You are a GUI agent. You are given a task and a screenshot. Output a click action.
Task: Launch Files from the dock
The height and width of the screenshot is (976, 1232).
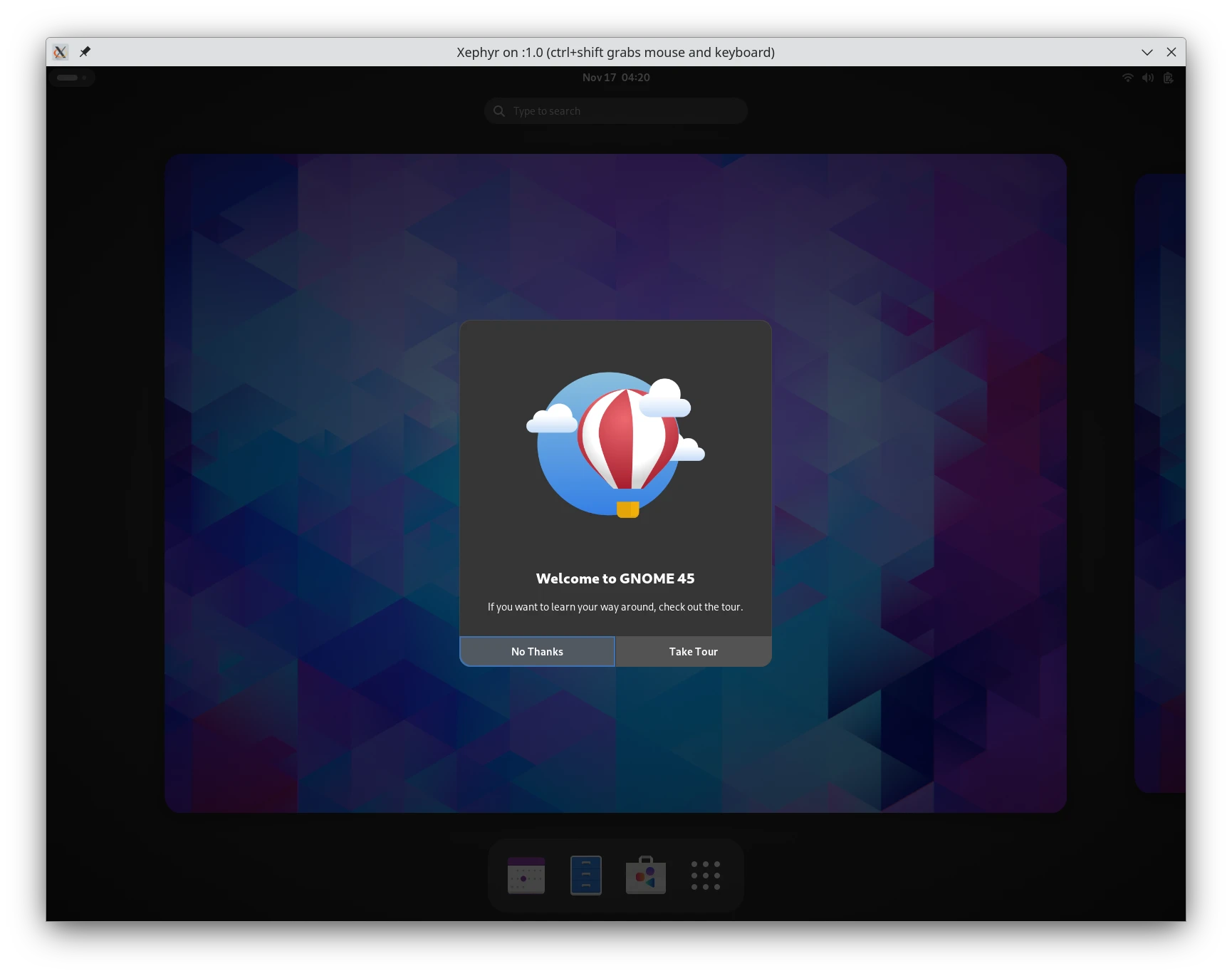(x=585, y=875)
